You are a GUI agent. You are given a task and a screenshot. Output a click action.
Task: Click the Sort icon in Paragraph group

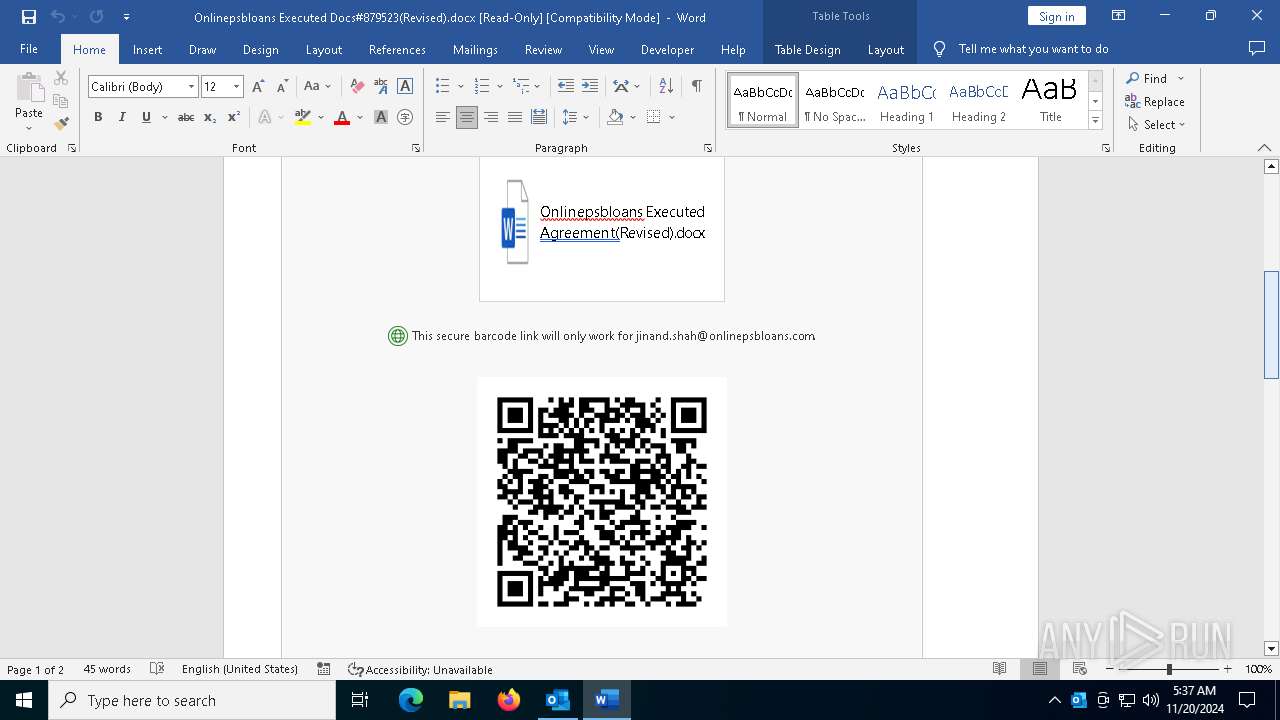[x=665, y=86]
